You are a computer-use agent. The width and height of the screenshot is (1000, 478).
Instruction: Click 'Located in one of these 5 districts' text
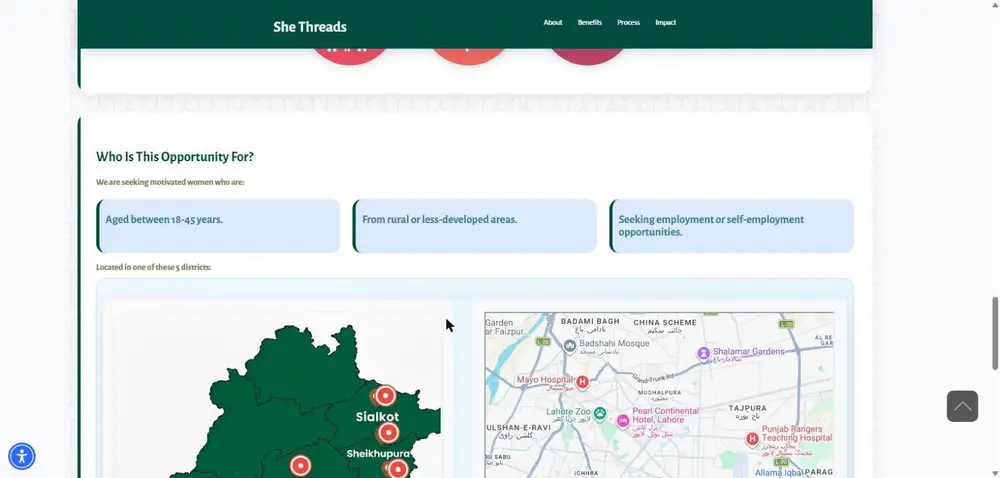pyautogui.click(x=153, y=267)
